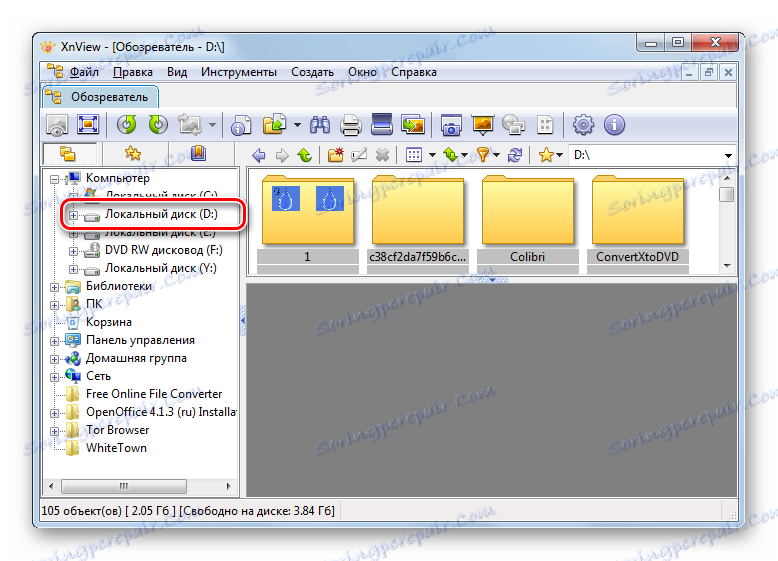
Task: Click the printer icon
Action: [x=351, y=125]
